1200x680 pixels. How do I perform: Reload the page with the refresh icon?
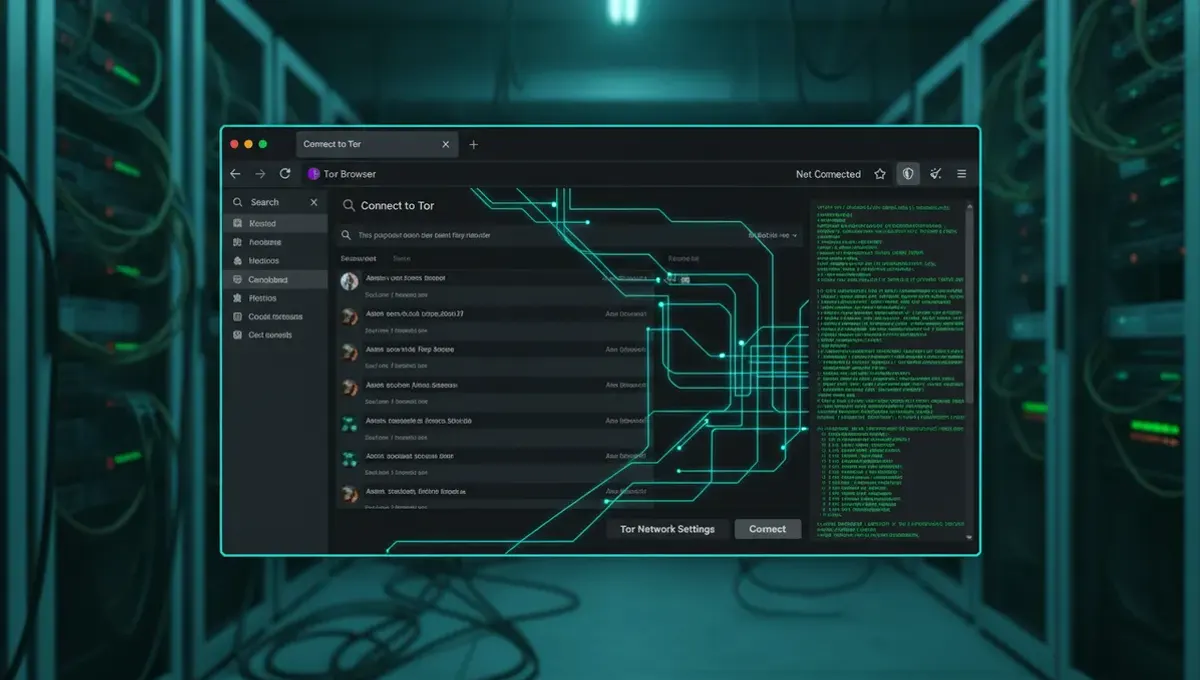click(285, 174)
